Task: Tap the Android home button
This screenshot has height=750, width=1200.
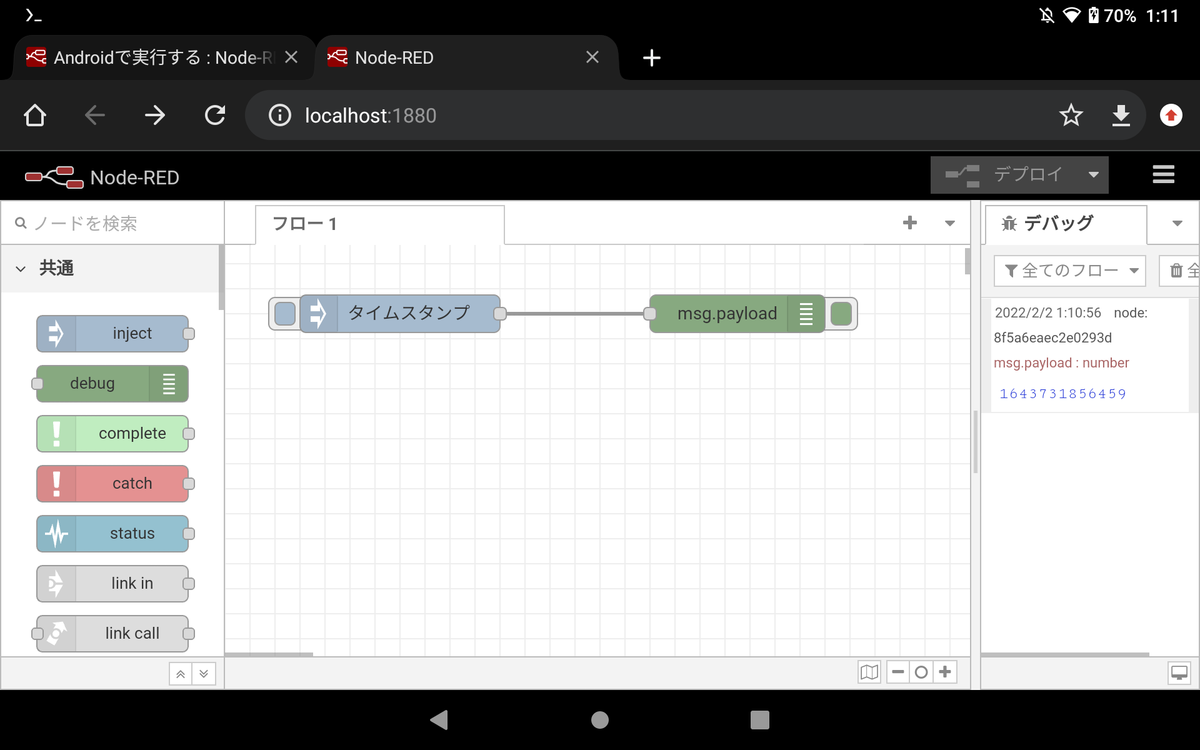Action: (600, 720)
